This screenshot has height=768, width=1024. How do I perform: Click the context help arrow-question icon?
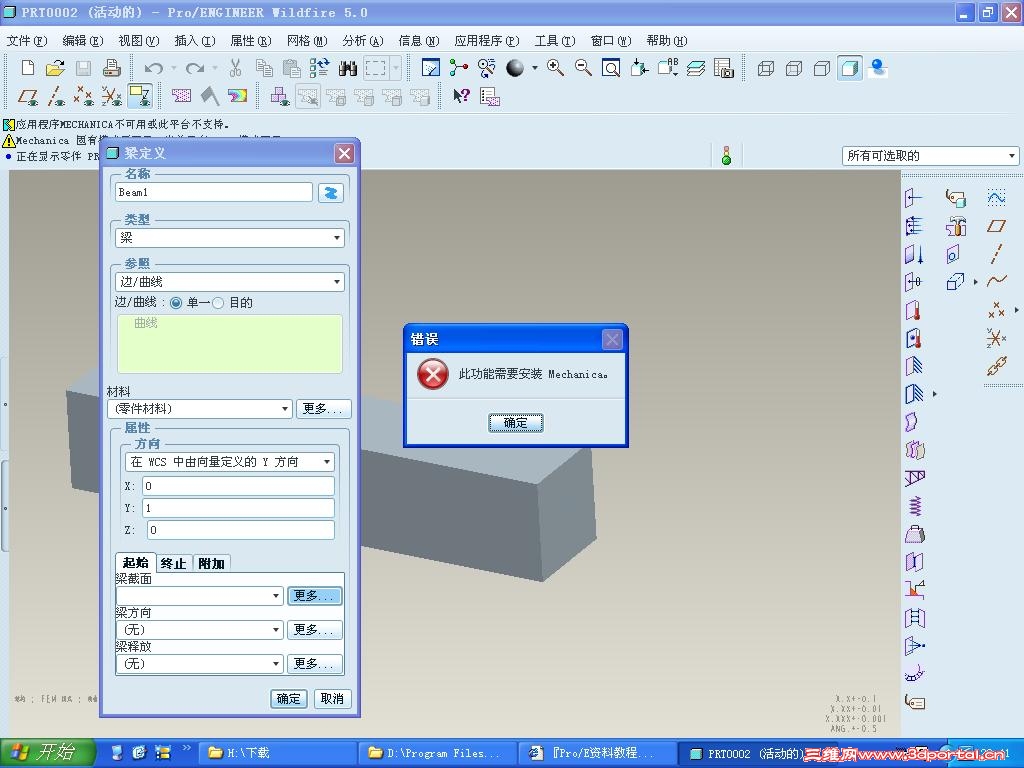click(461, 97)
